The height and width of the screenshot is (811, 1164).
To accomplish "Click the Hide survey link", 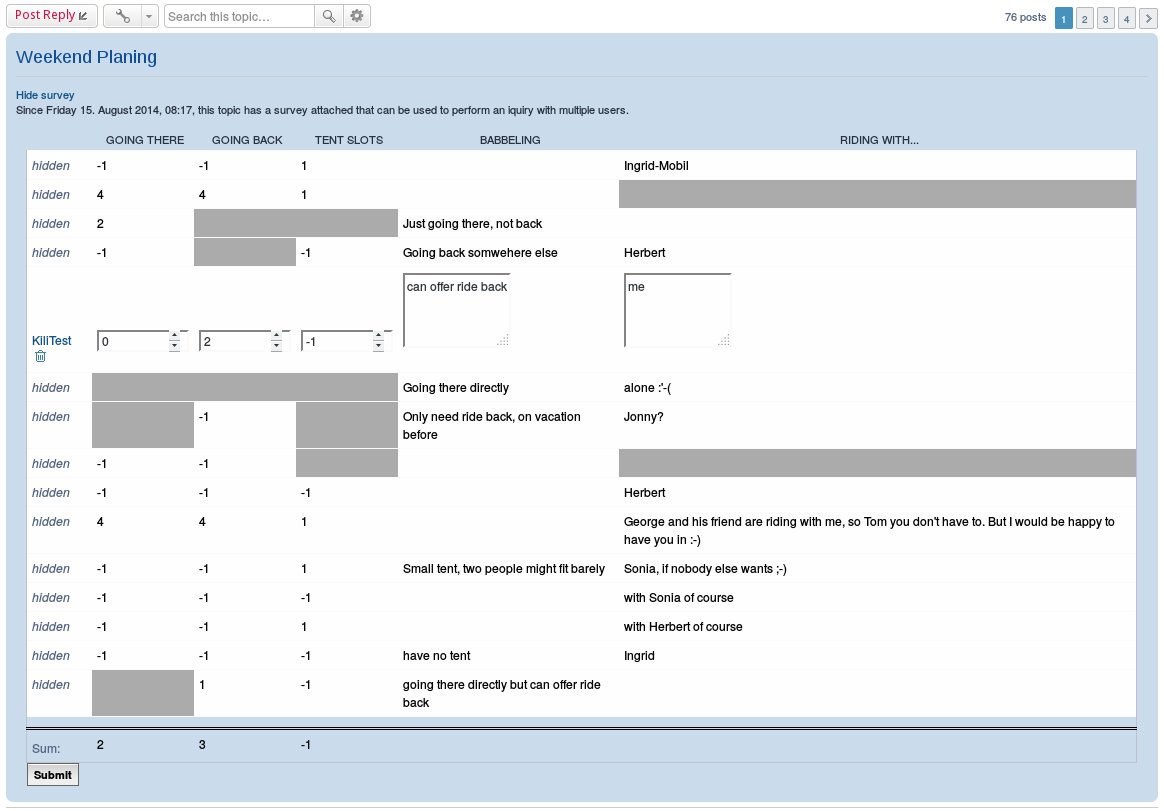I will [45, 95].
